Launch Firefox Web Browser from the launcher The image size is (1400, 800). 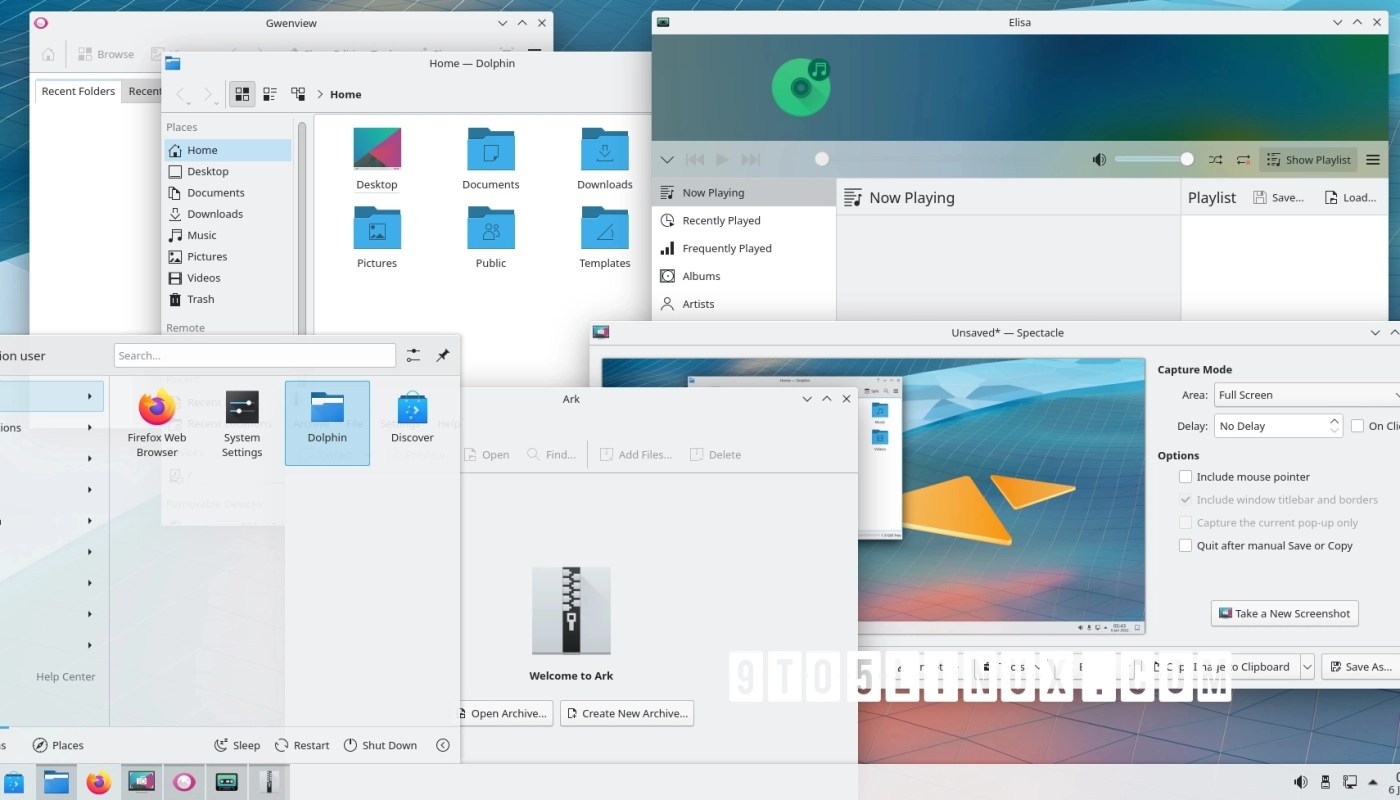tap(157, 423)
